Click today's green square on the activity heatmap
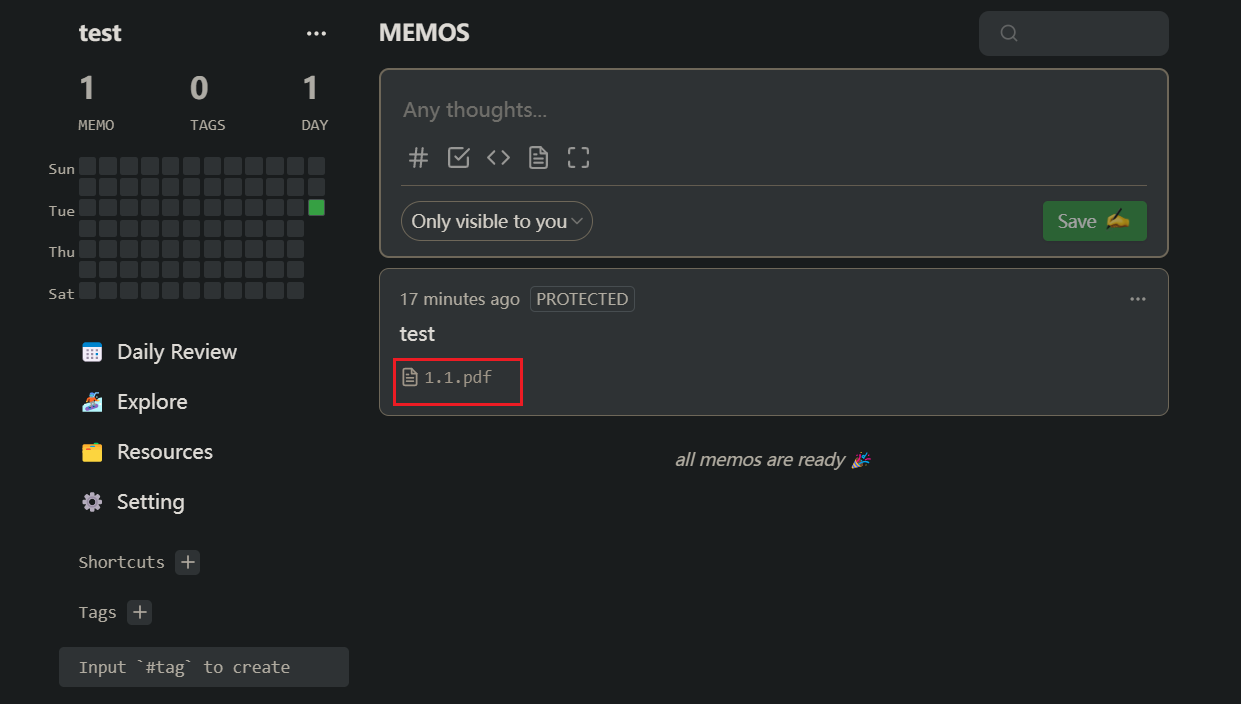The width and height of the screenshot is (1241, 704). tap(315, 207)
